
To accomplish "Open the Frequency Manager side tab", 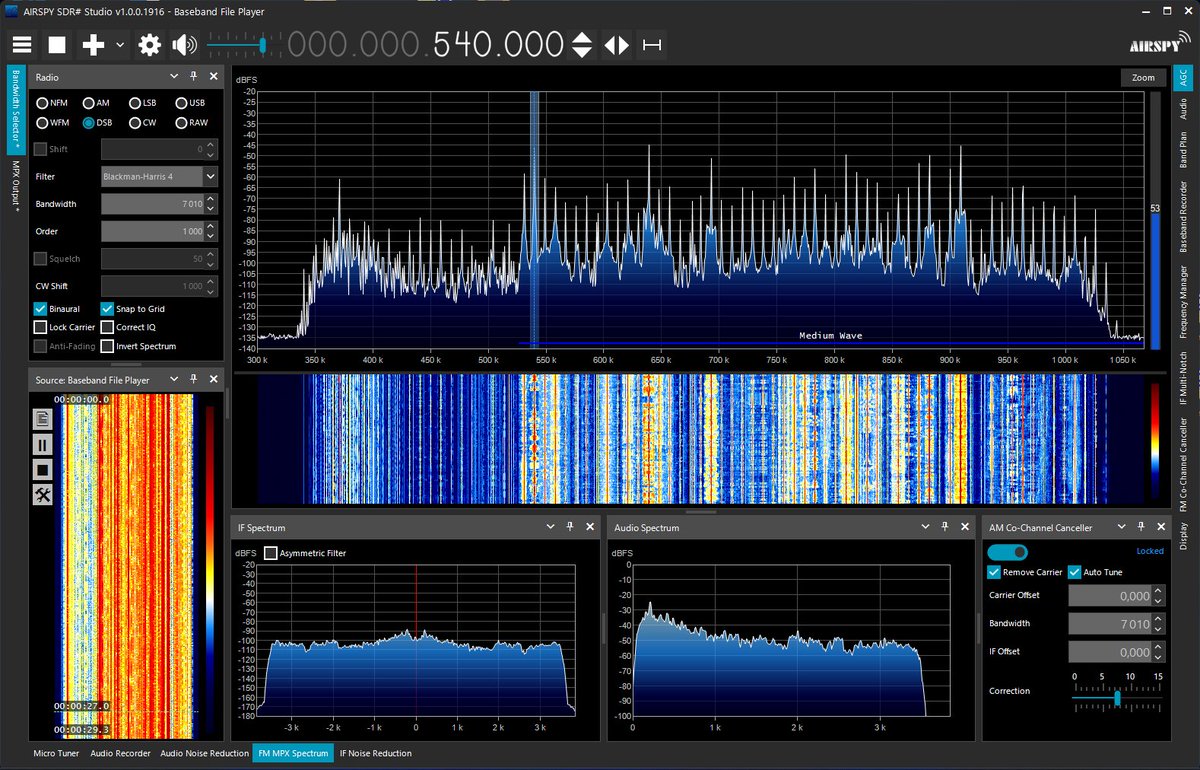I will click(1183, 304).
